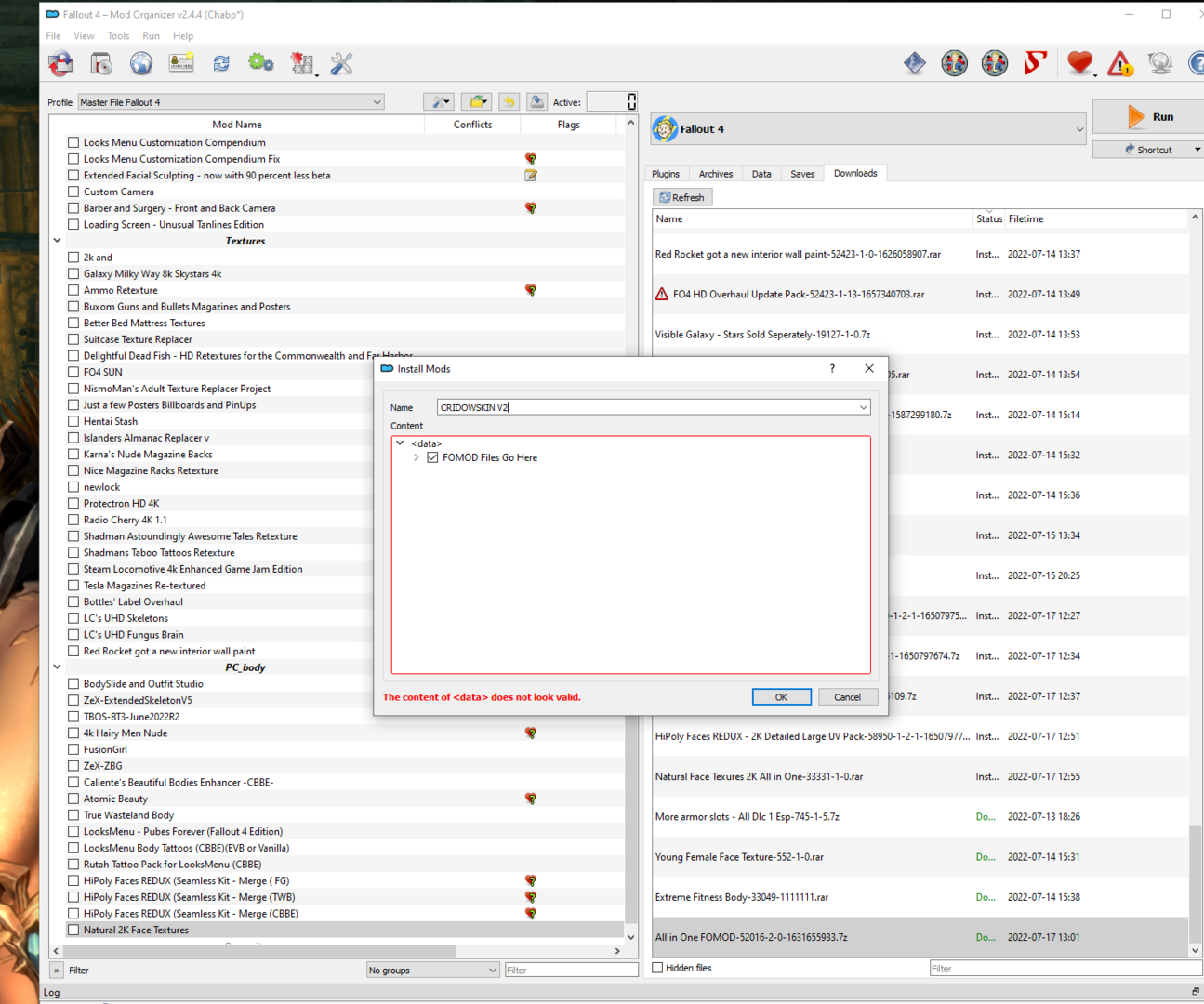Open the Fallout 4 executable dropdown
The image size is (1204, 1004).
pyautogui.click(x=868, y=129)
